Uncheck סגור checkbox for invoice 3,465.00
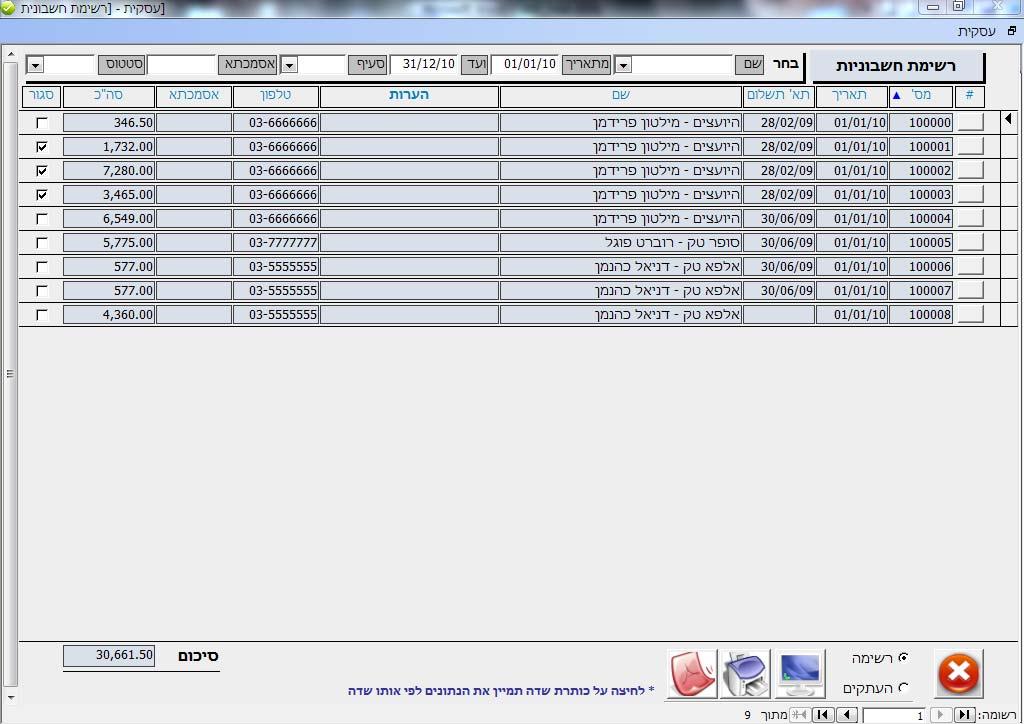The image size is (1024, 724). pyautogui.click(x=42, y=195)
